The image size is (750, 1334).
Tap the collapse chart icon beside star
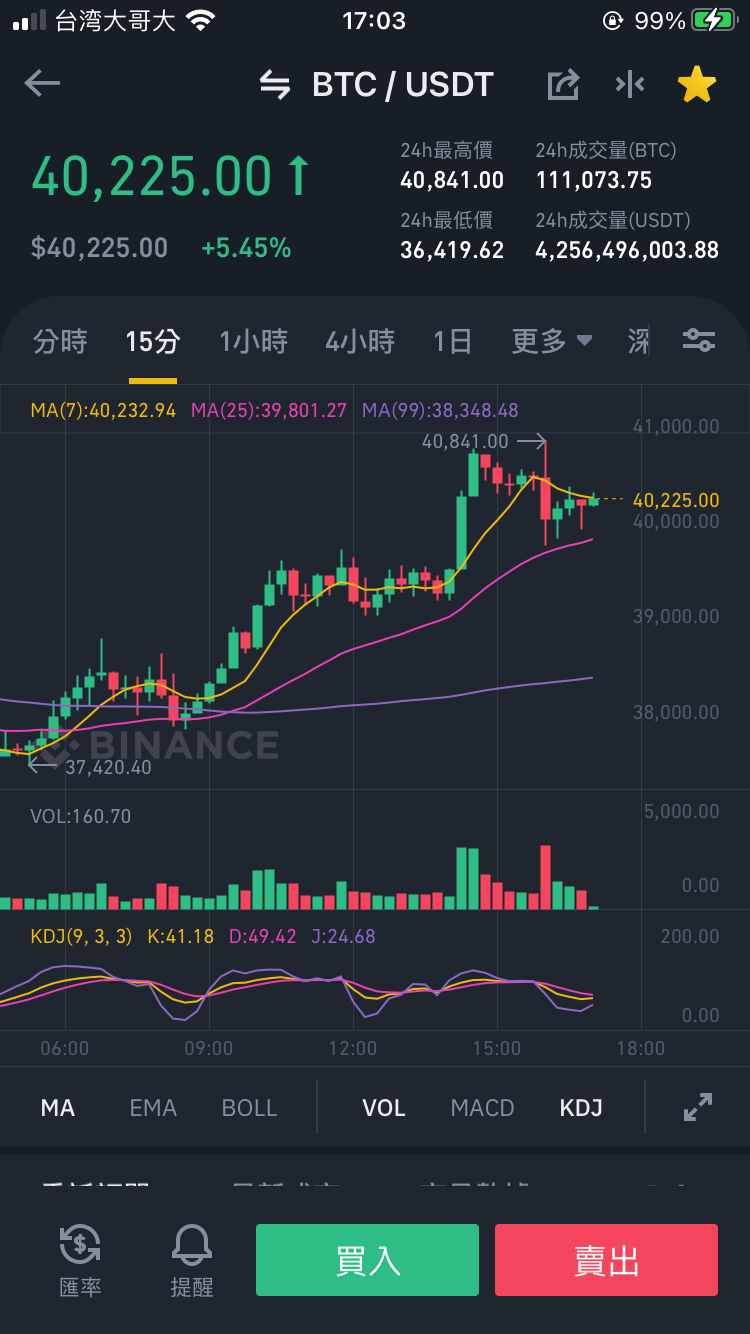pyautogui.click(x=630, y=85)
